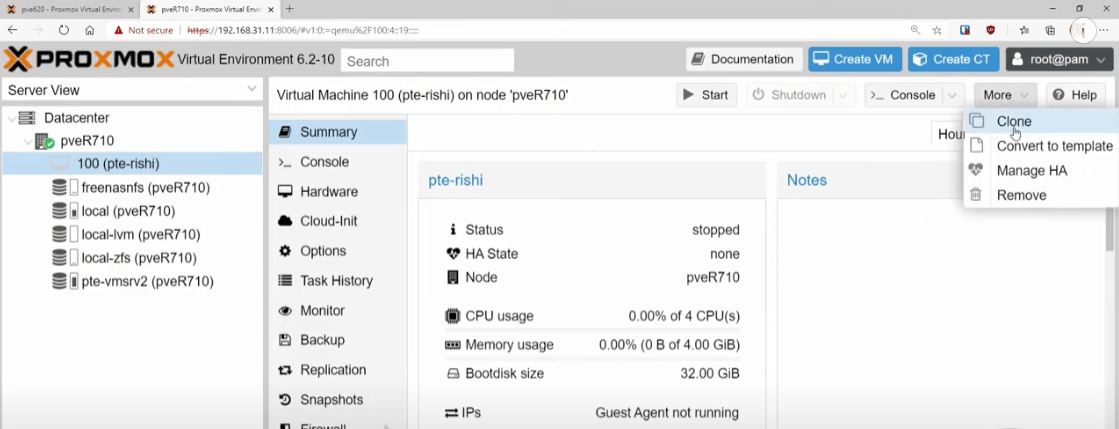Click the Snapshots history icon
This screenshot has width=1119, height=429.
click(x=285, y=400)
